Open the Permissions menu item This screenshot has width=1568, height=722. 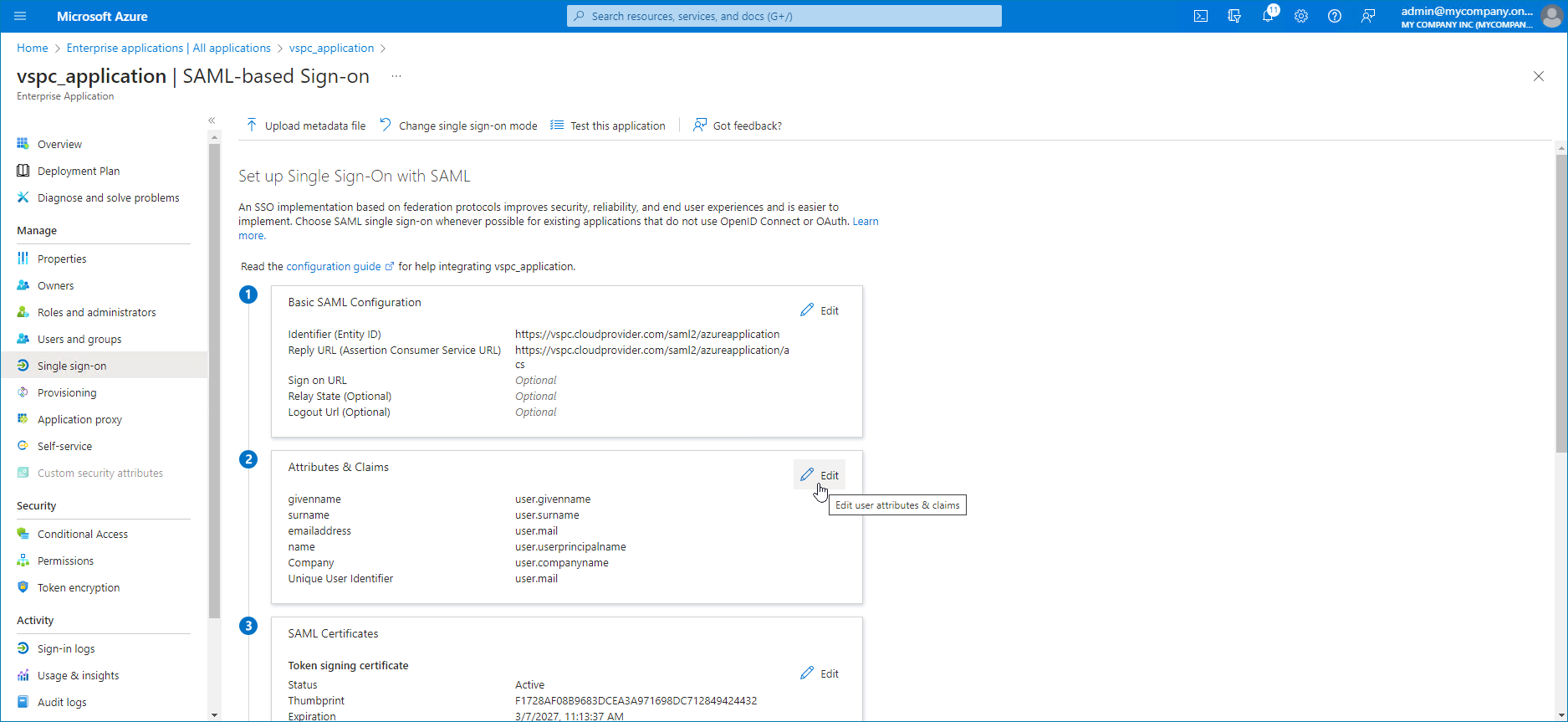(104, 561)
